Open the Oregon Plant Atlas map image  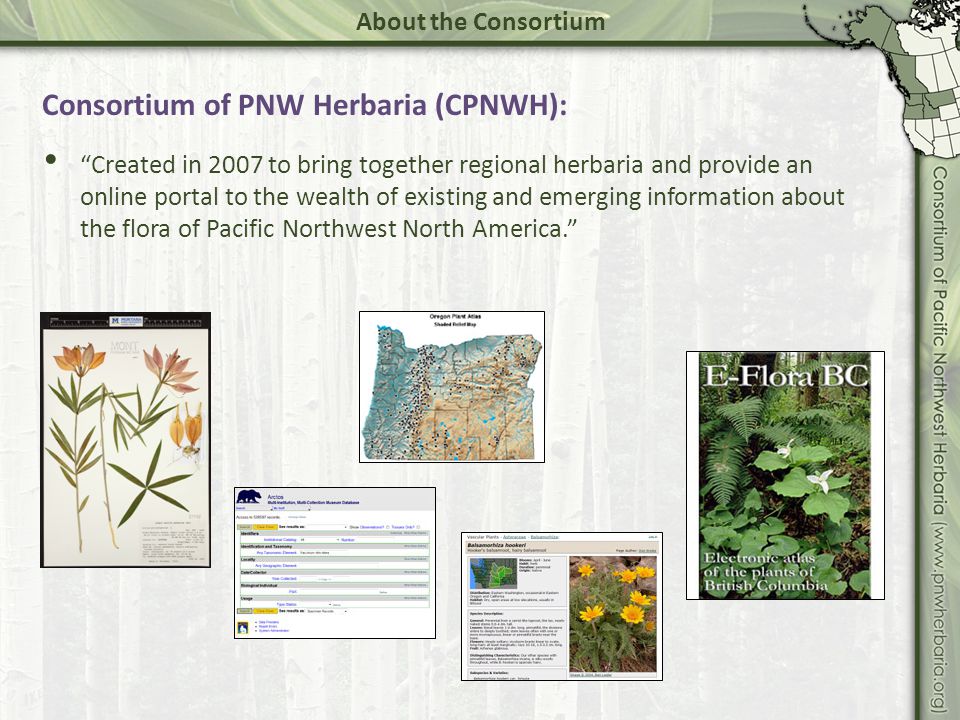pyautogui.click(x=452, y=386)
